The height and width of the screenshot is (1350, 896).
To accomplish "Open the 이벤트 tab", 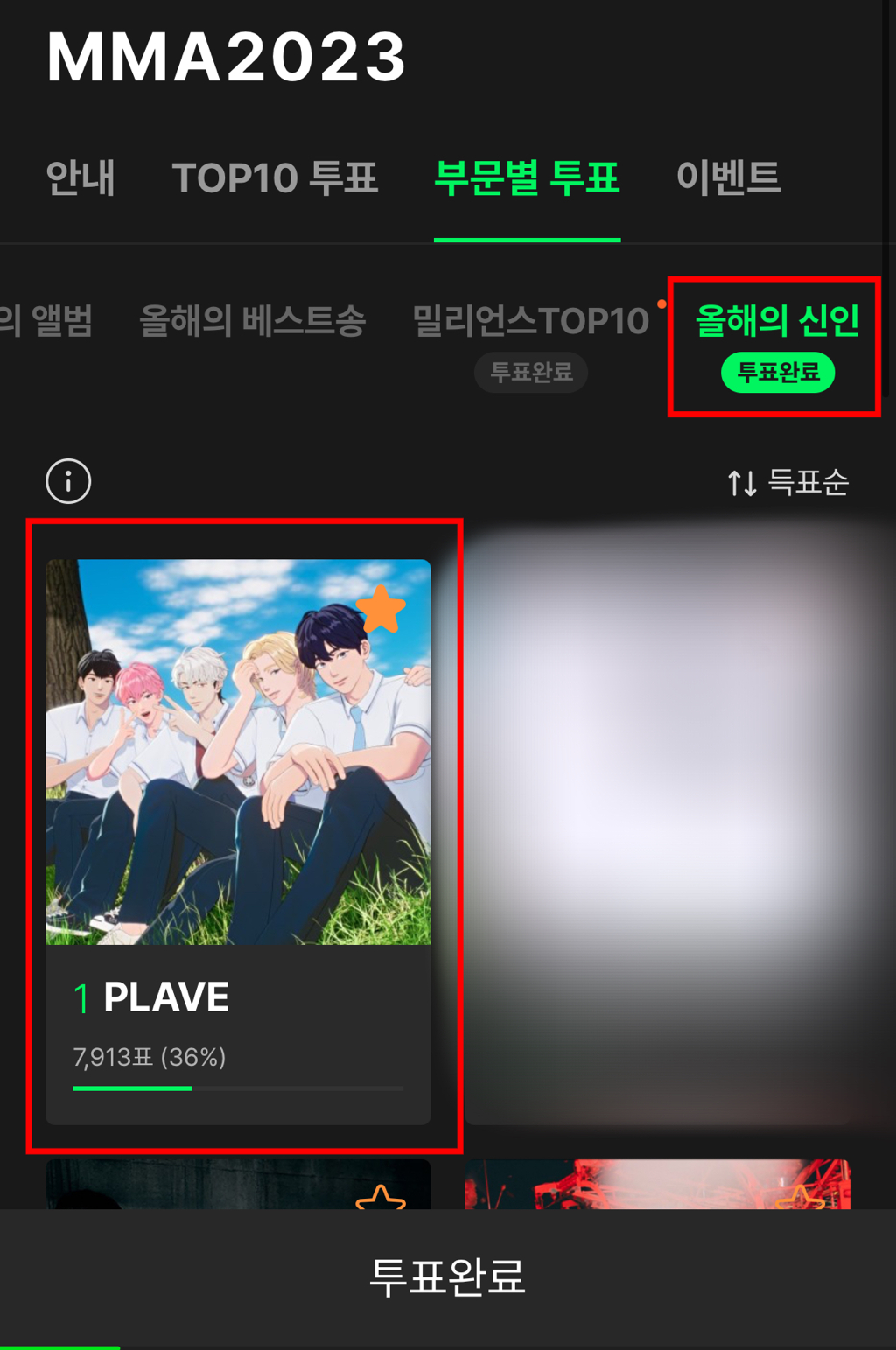I will pos(728,178).
